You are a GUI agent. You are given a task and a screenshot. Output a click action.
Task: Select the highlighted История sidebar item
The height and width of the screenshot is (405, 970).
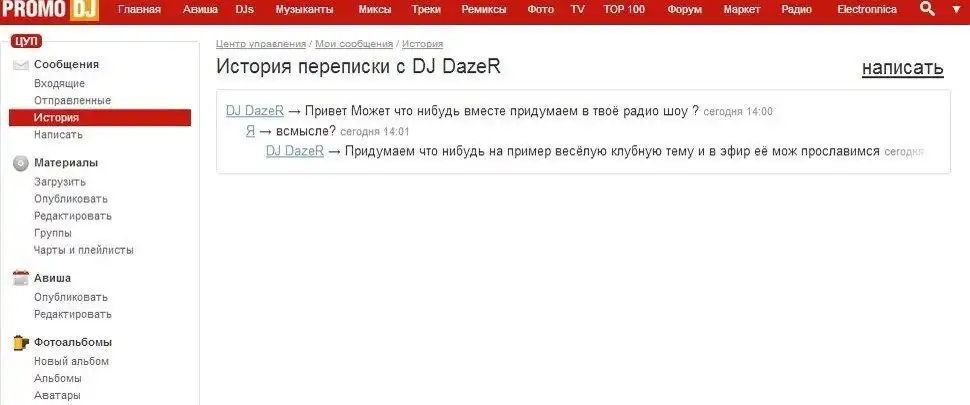pyautogui.click(x=56, y=118)
